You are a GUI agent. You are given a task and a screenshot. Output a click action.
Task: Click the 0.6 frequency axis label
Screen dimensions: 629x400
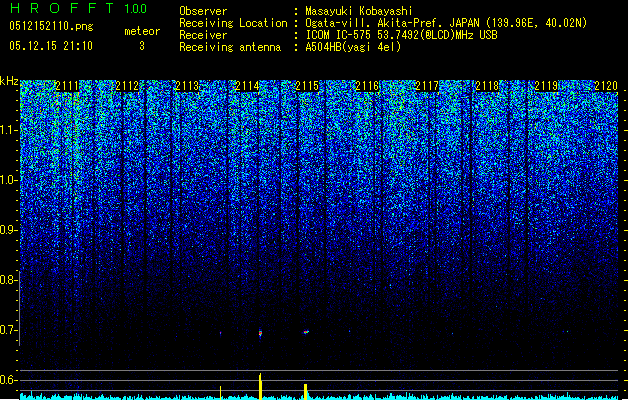pos(9,380)
